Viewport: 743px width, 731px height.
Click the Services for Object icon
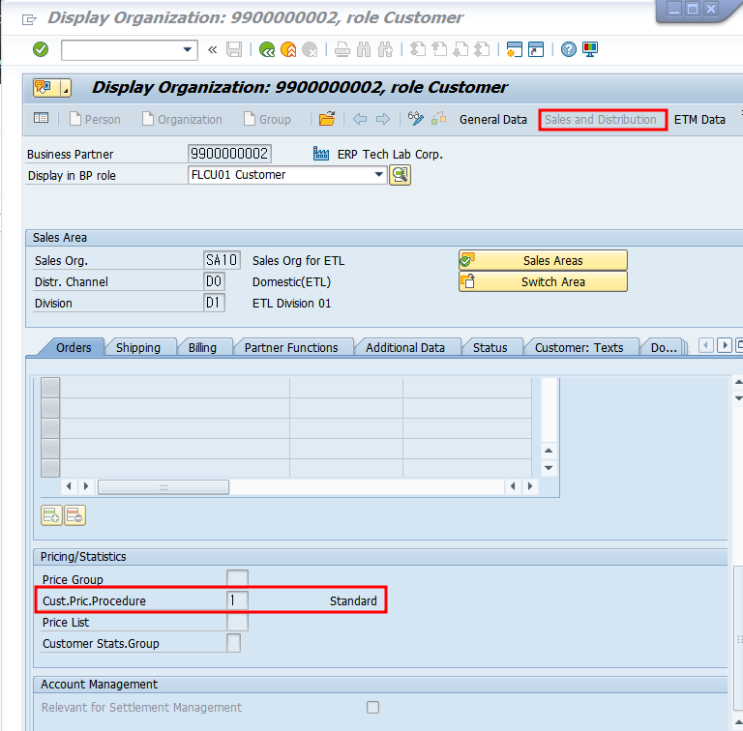(x=46, y=88)
